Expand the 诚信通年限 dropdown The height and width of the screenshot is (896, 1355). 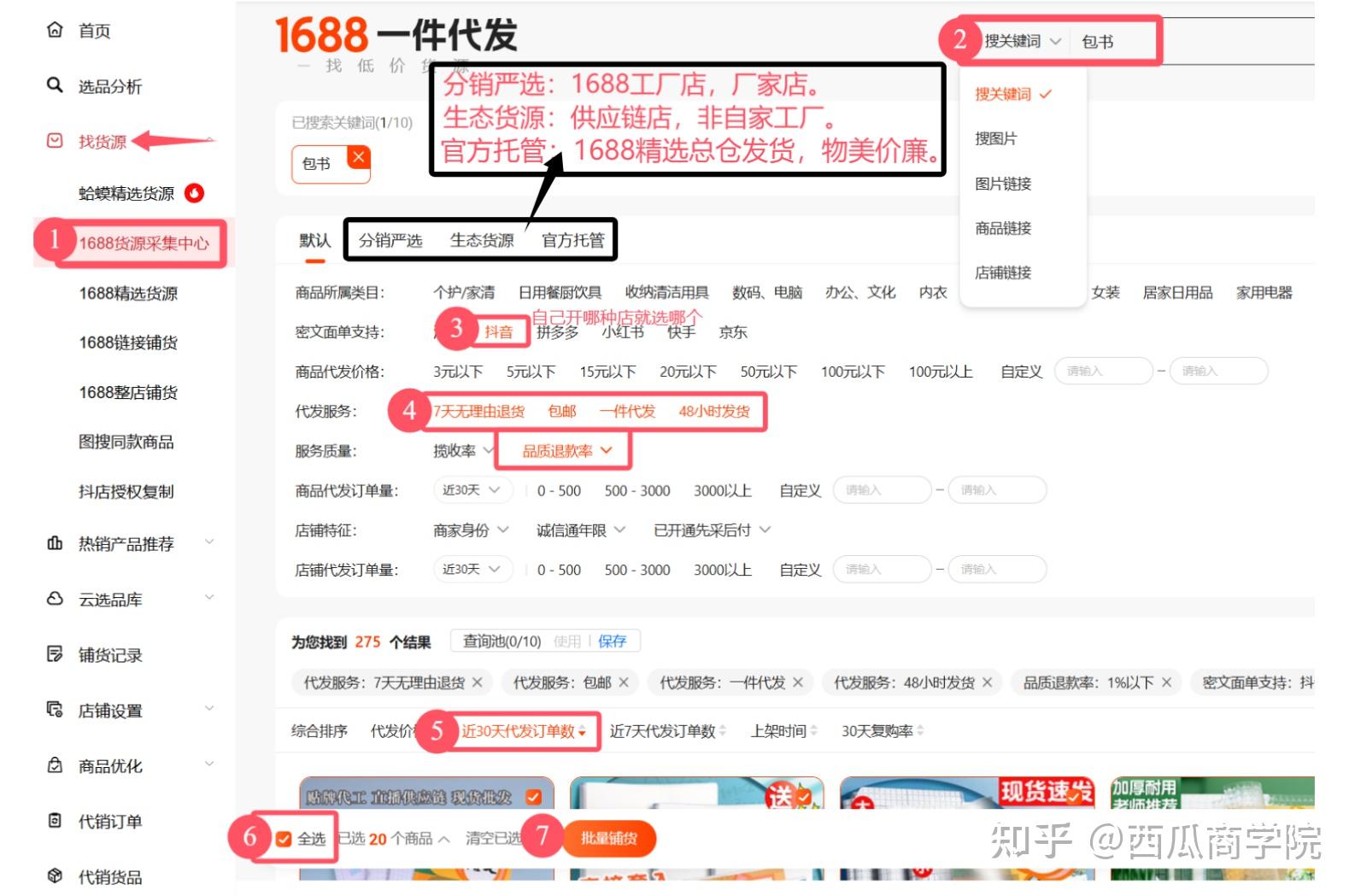click(x=581, y=530)
